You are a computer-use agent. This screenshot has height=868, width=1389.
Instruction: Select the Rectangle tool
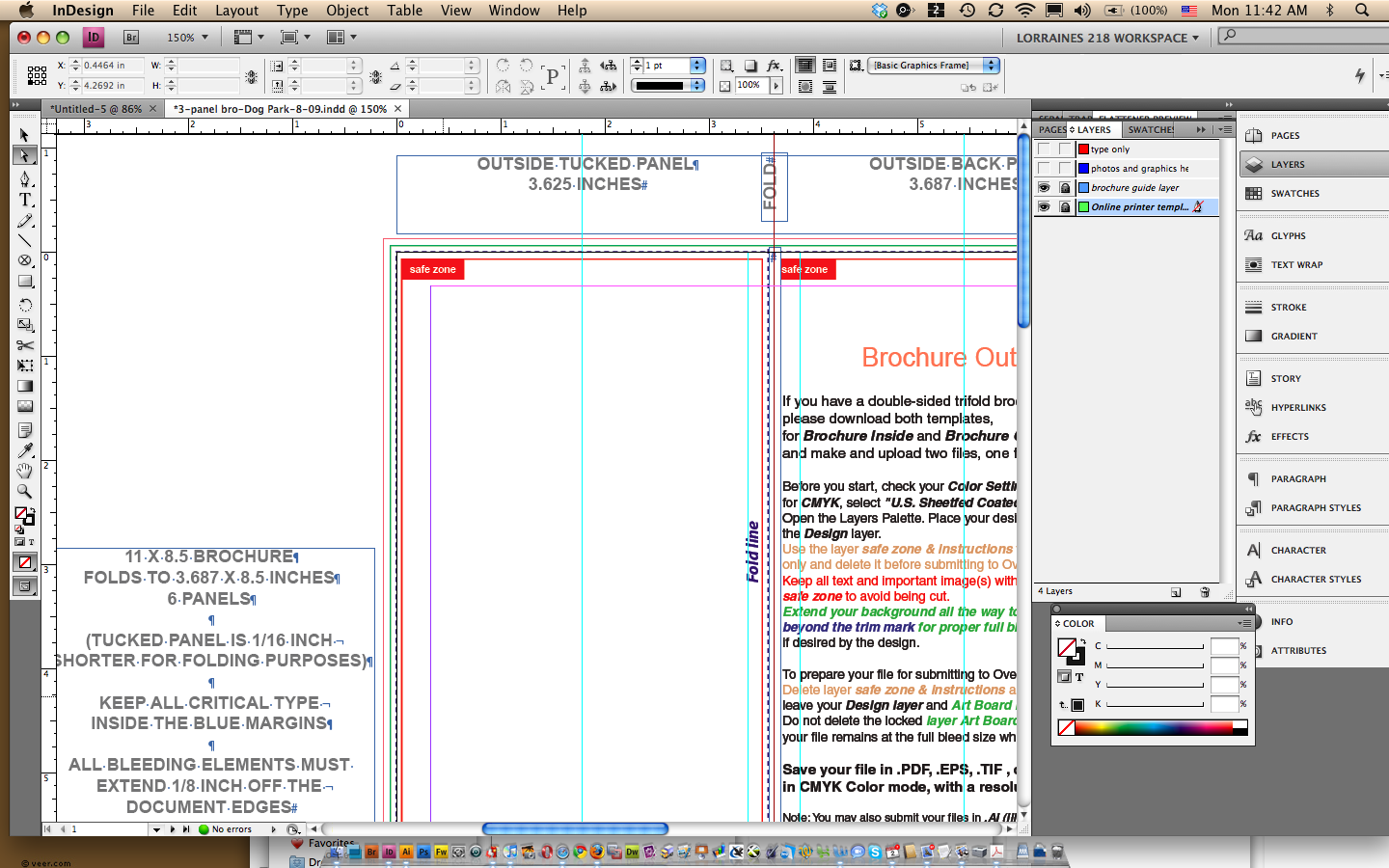(25, 282)
